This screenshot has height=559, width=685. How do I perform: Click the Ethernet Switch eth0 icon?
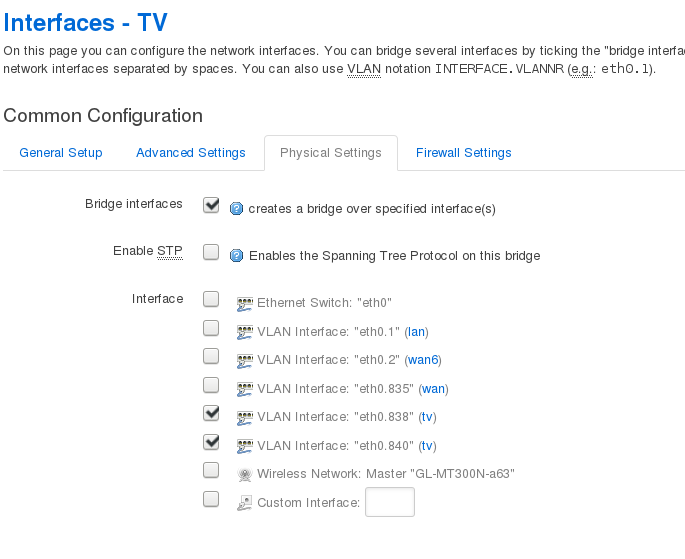(244, 302)
